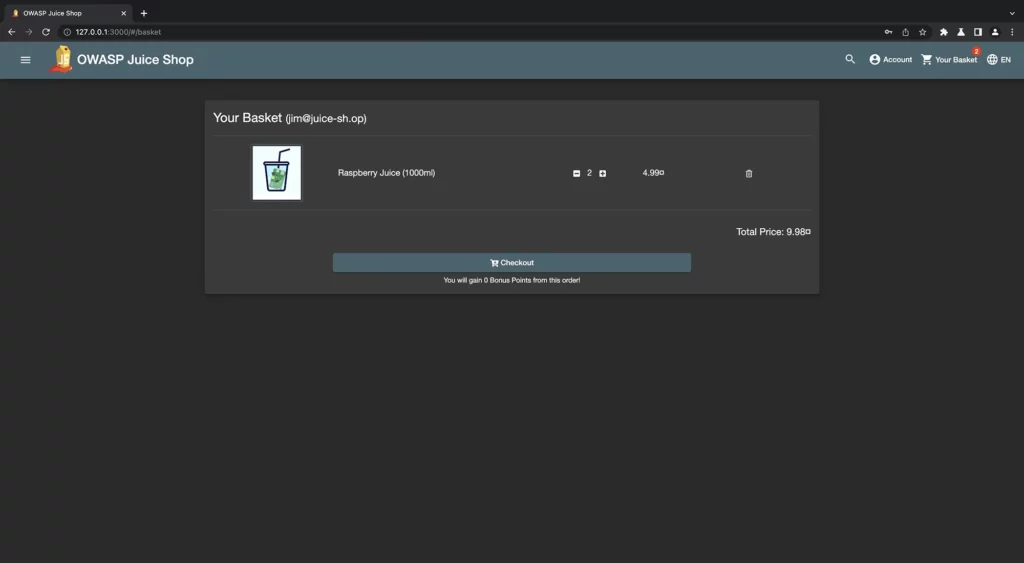
Task: Click the basket count badge showing 2
Action: 976,51
